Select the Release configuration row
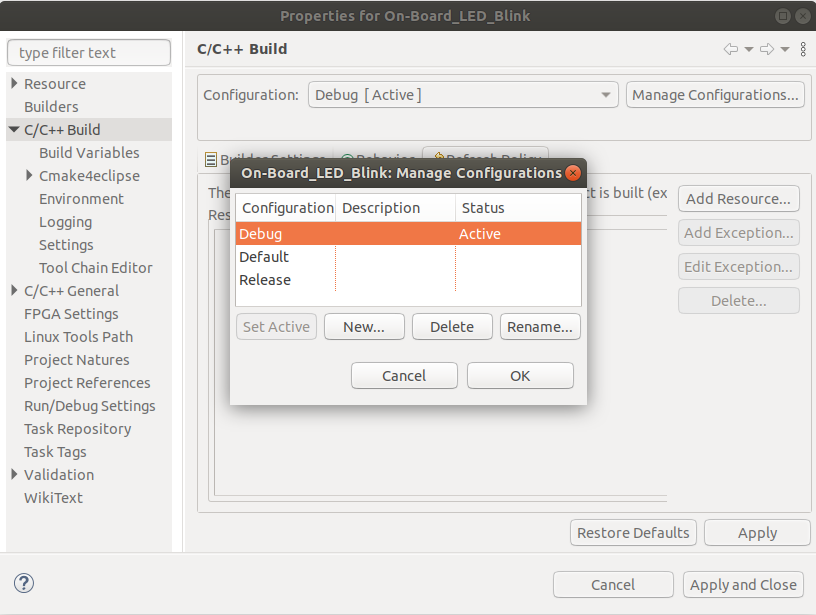This screenshot has height=615, width=816. coord(265,280)
